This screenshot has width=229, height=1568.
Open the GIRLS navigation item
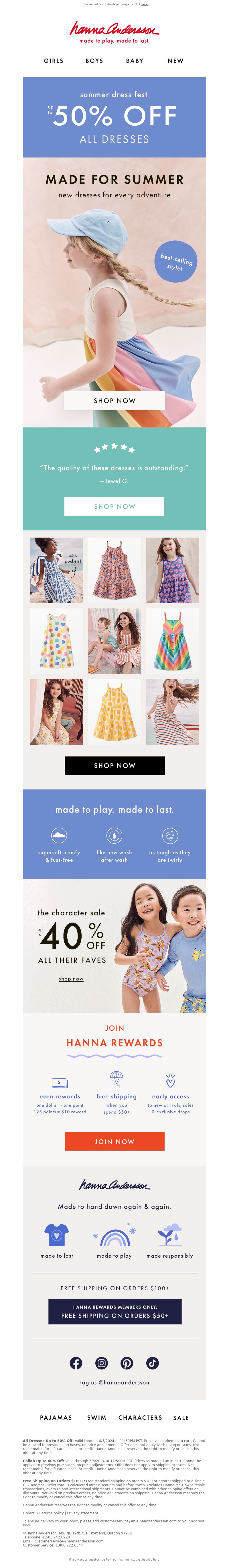(x=54, y=61)
